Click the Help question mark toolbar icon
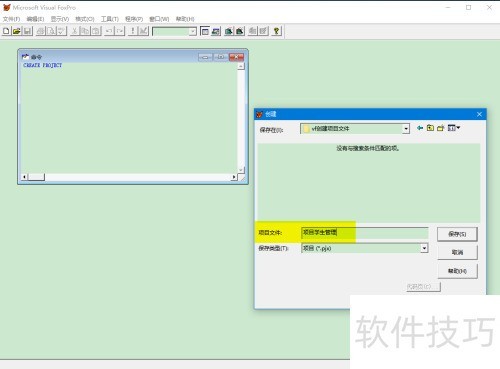Viewport: 500px width, 369px height. coord(276,31)
